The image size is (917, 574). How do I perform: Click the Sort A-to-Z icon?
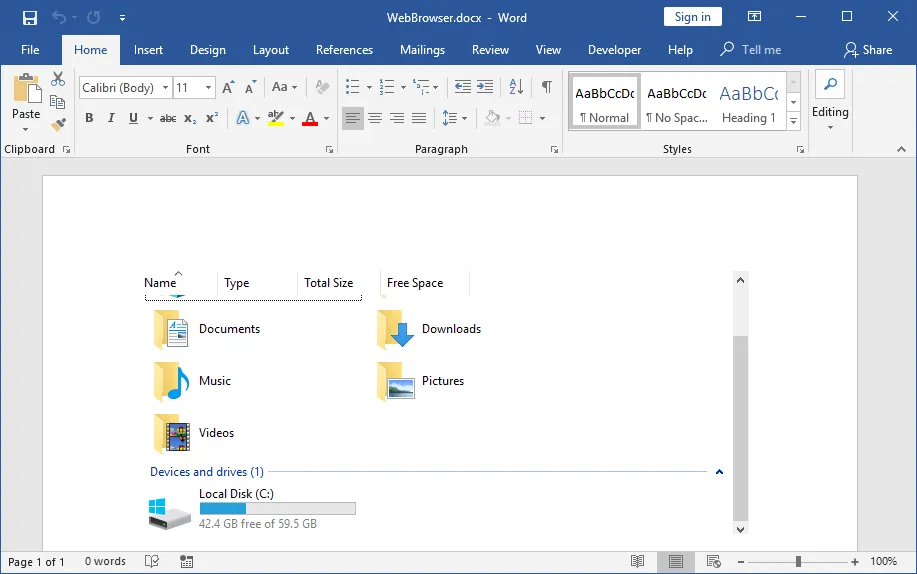tap(516, 87)
